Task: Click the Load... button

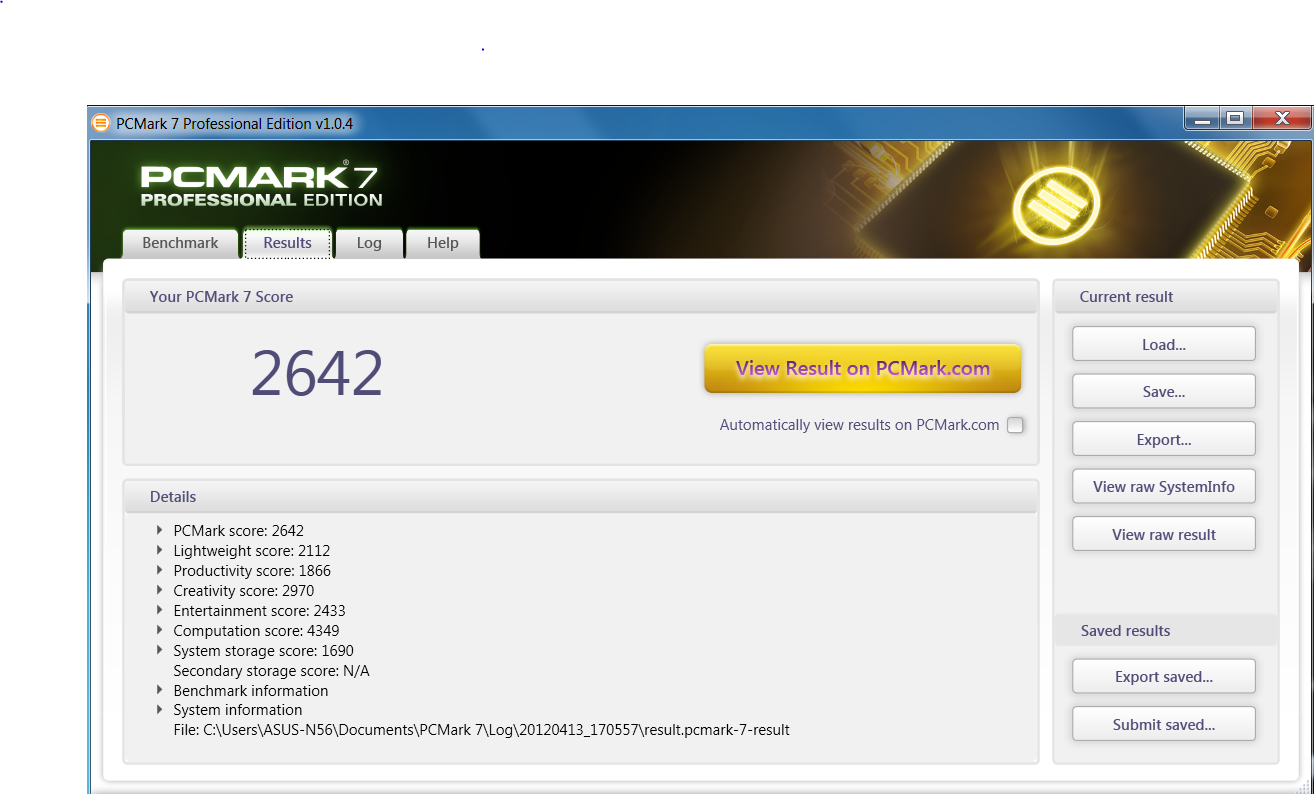Action: [x=1164, y=344]
